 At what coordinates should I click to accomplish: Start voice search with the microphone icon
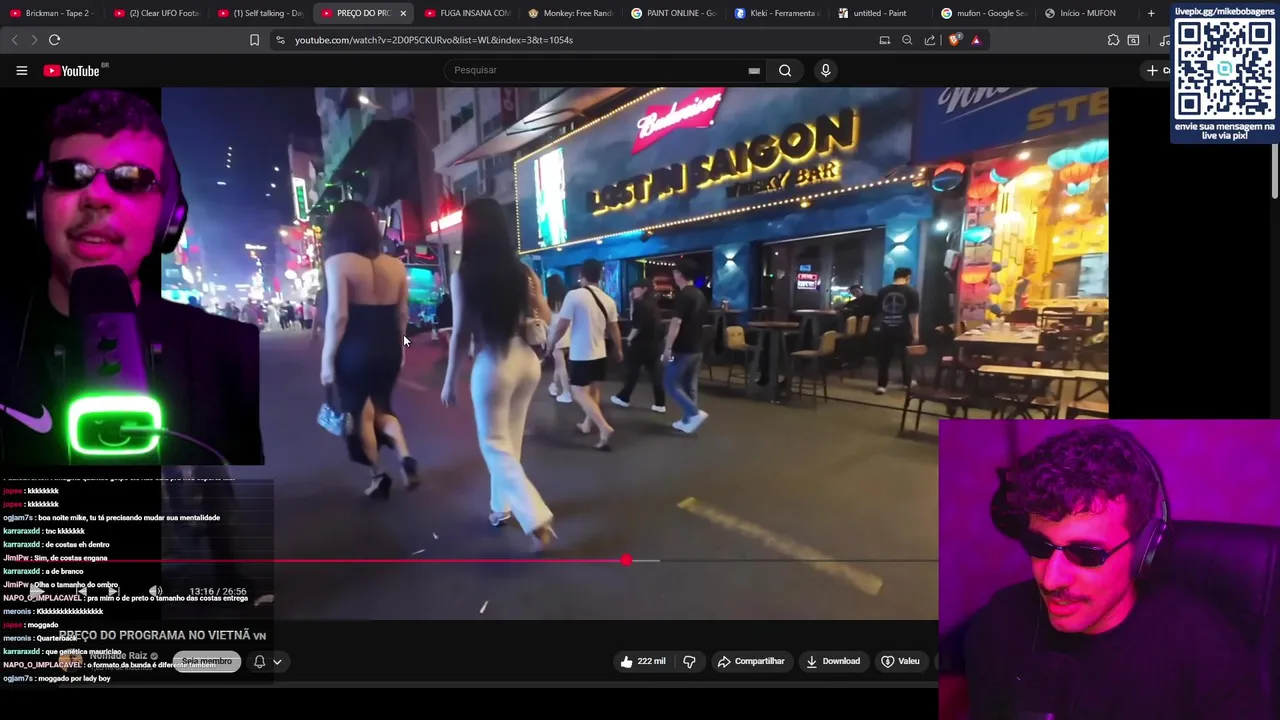[x=825, y=70]
